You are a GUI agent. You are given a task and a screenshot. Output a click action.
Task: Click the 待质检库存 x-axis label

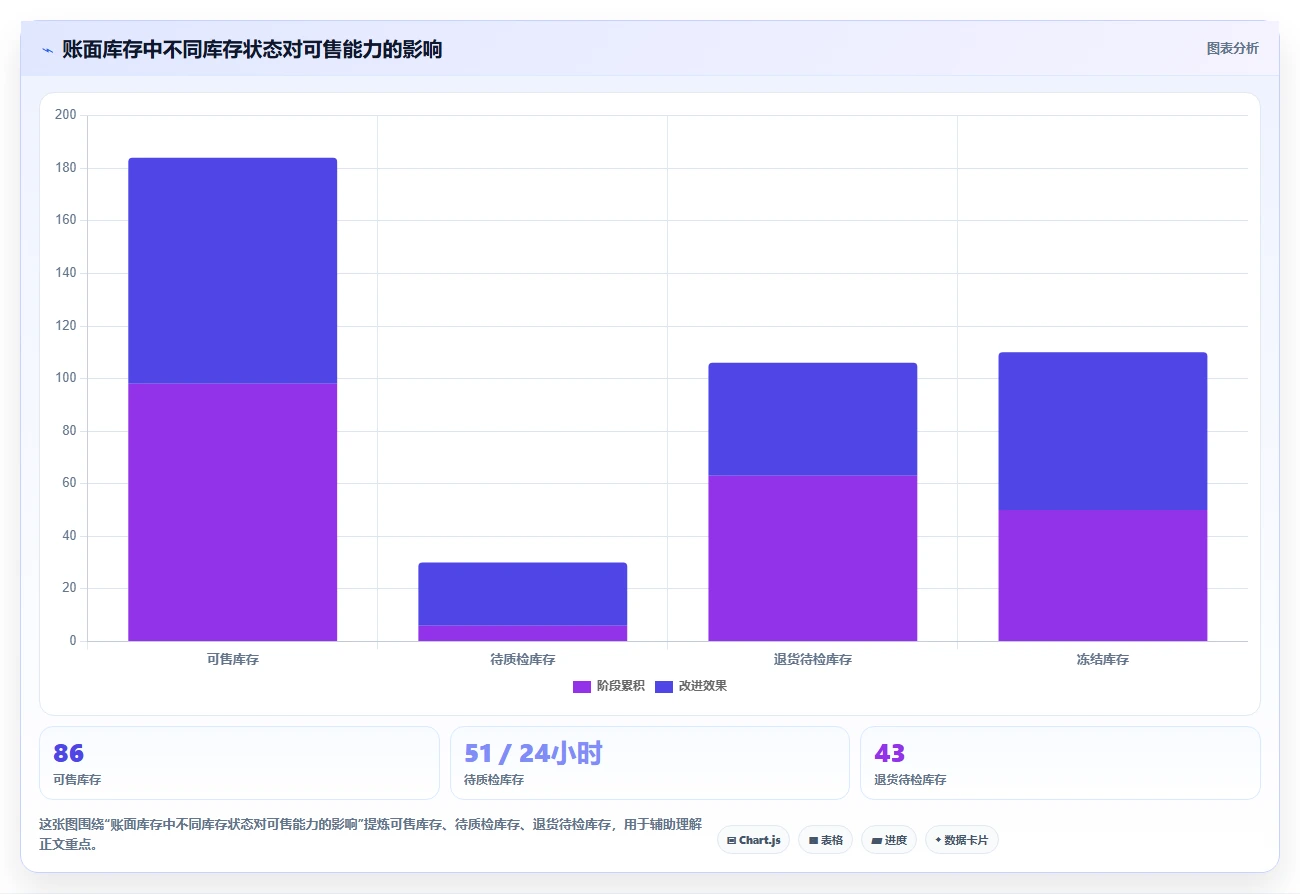(x=523, y=660)
